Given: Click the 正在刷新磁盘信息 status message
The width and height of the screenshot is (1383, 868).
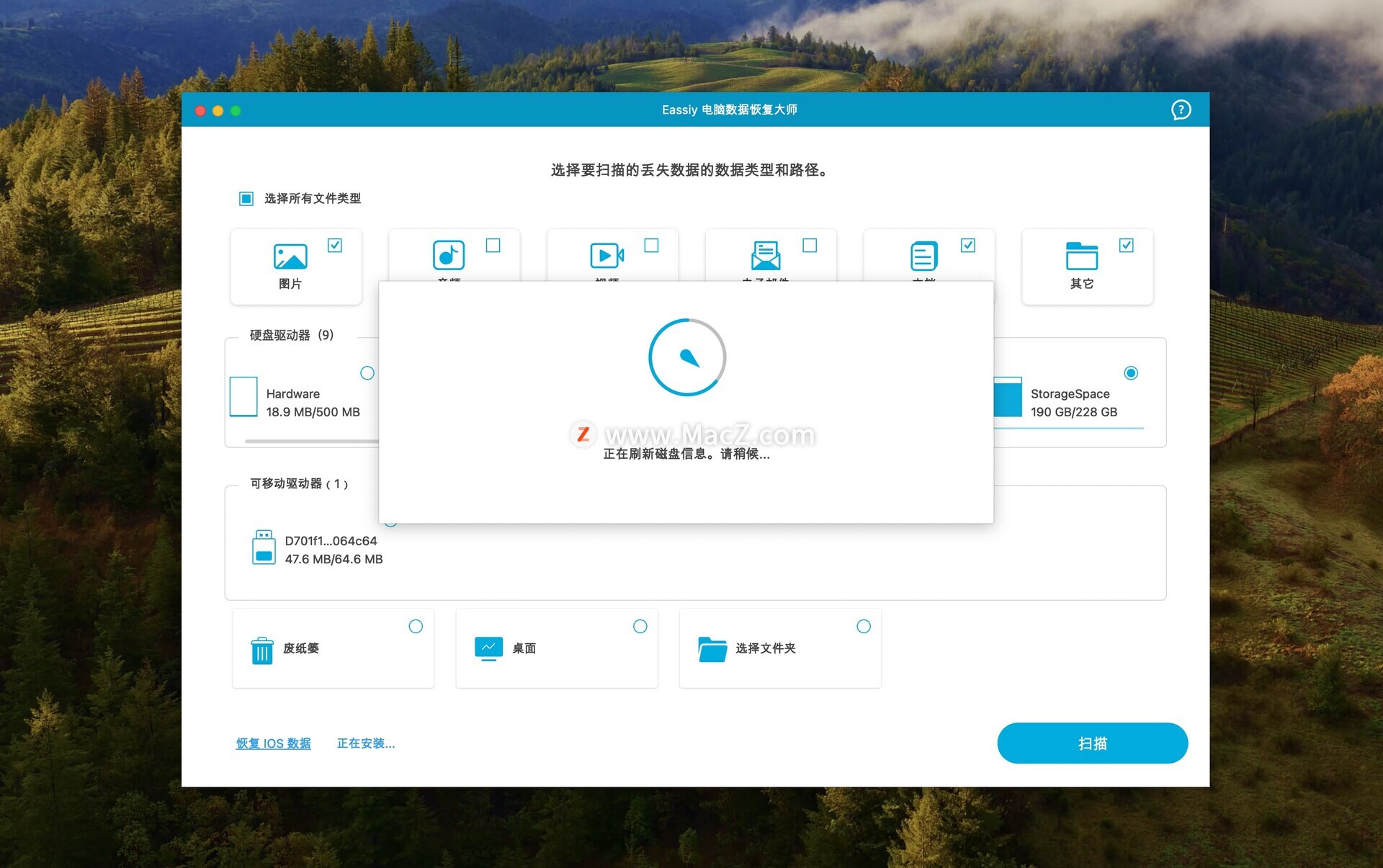Looking at the screenshot, I should [x=686, y=454].
